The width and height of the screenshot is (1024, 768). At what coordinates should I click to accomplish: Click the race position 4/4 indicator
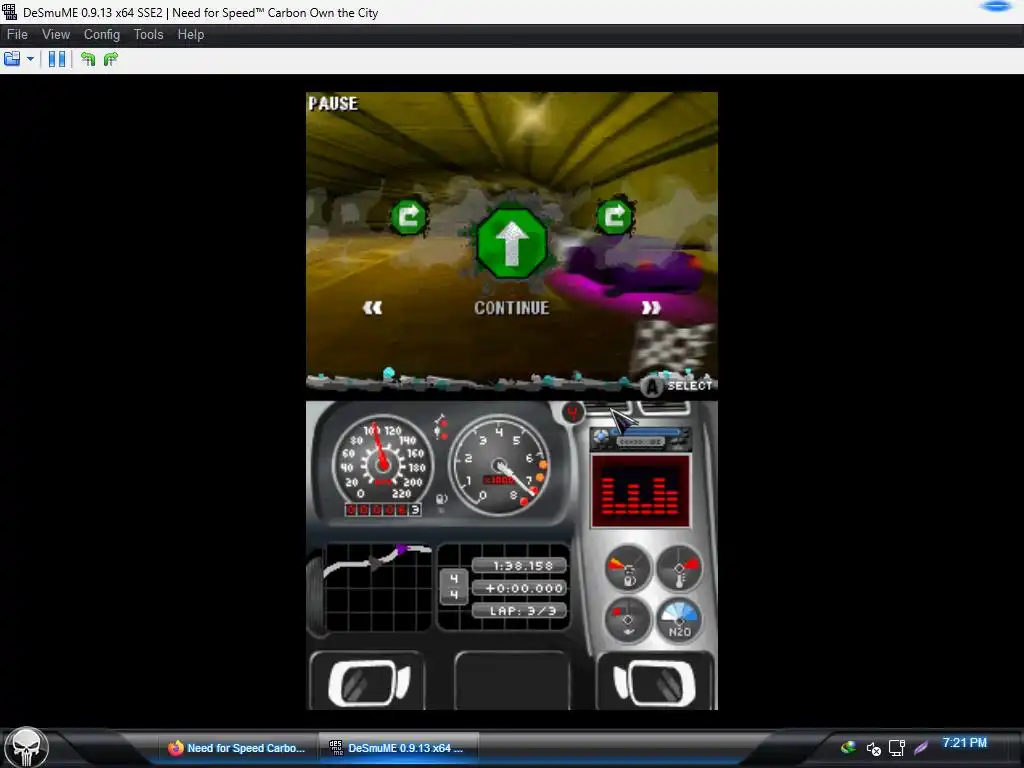click(454, 586)
